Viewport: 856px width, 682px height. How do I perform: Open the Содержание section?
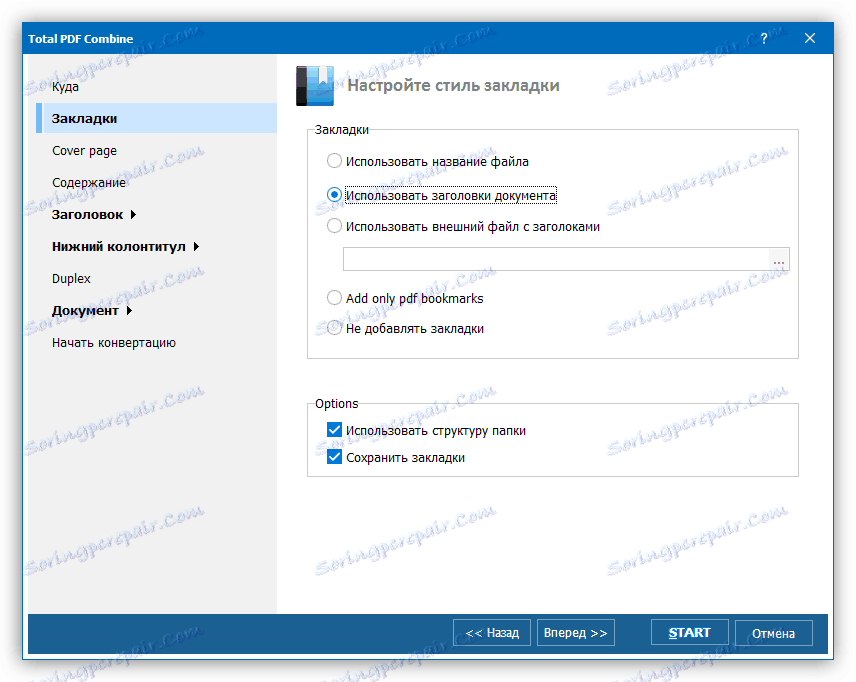coord(88,182)
